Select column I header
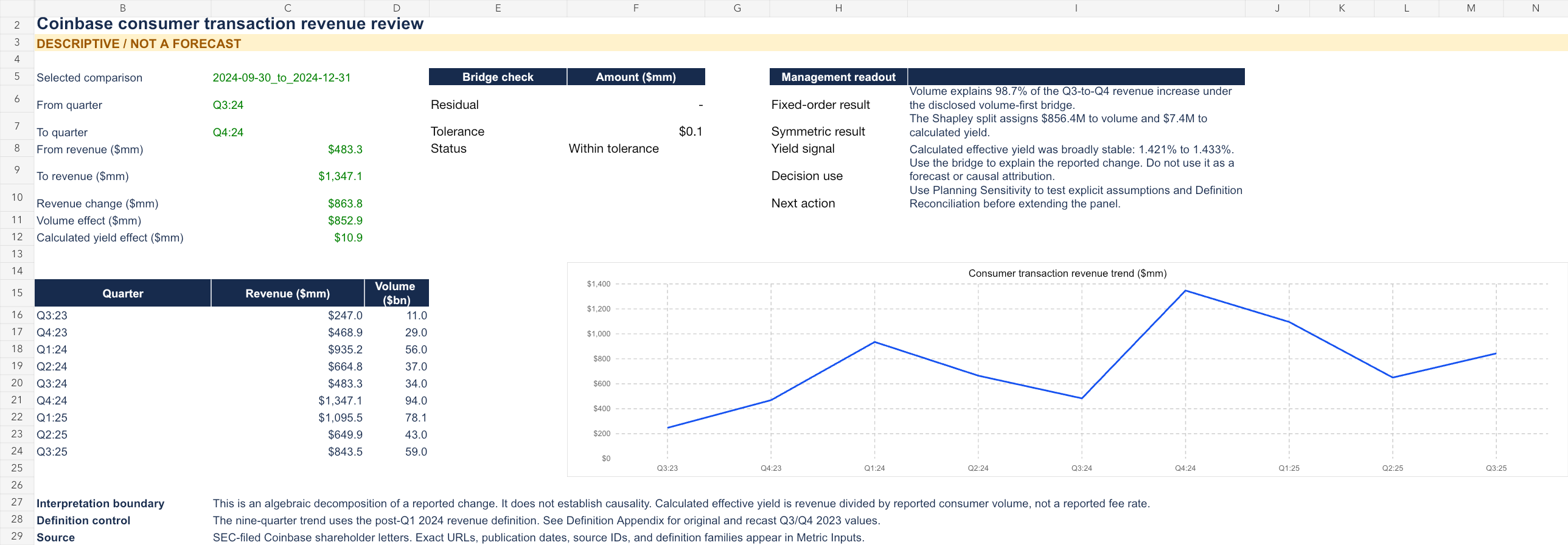1568x545 pixels. tap(1076, 8)
